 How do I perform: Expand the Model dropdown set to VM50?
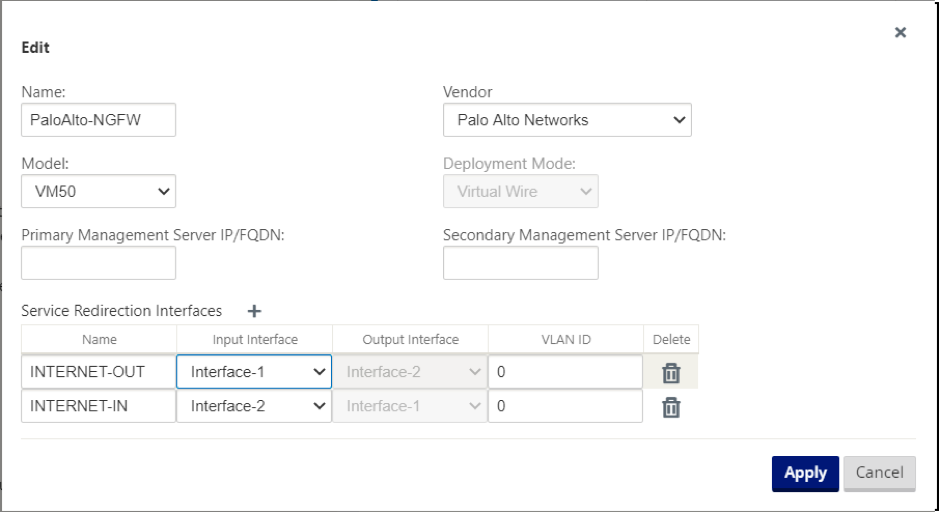[98, 191]
